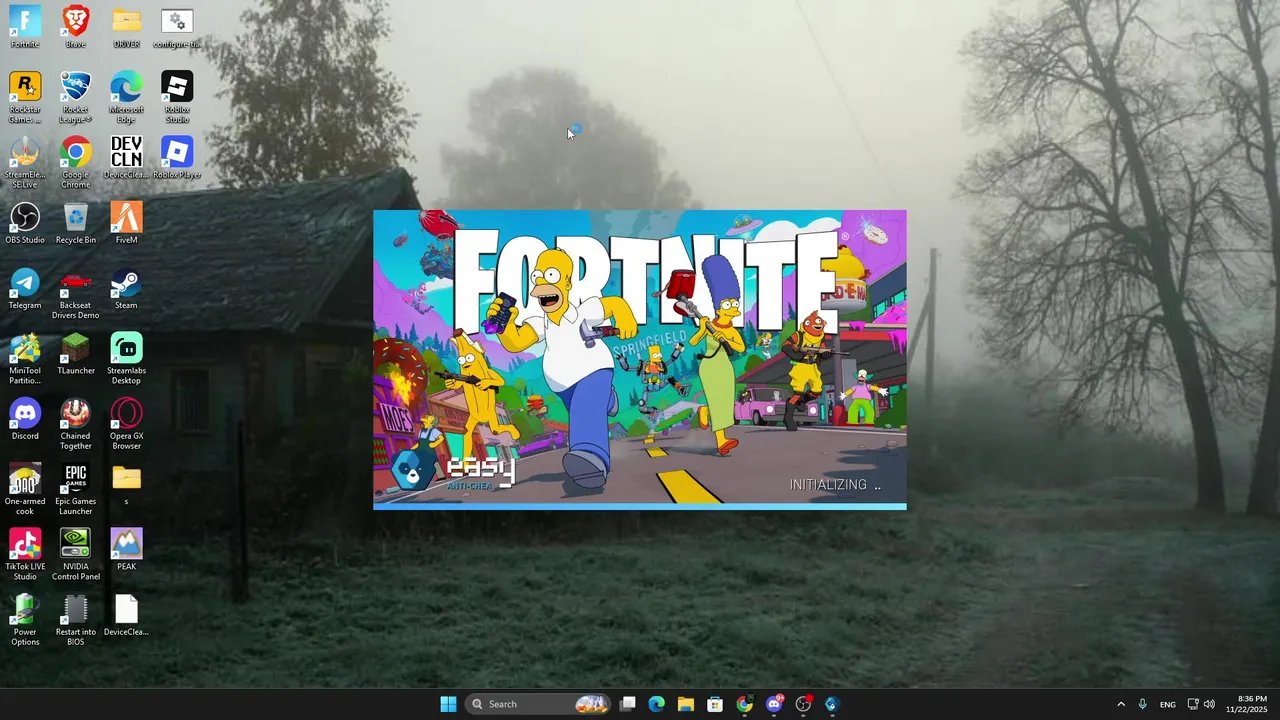The width and height of the screenshot is (1280, 720).
Task: Select MiniTool Partition shortcut
Action: [x=25, y=359]
